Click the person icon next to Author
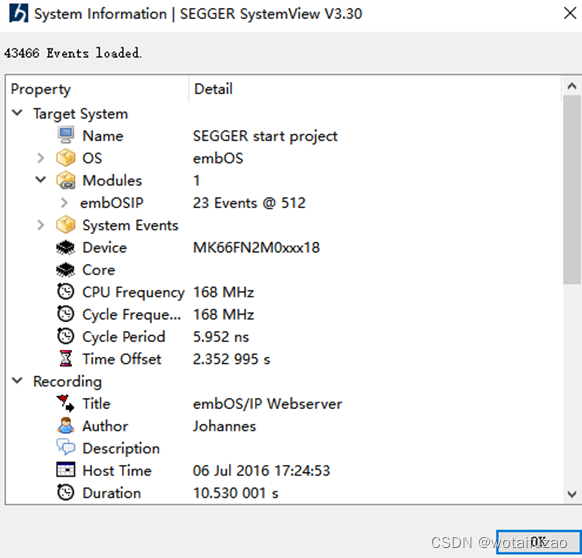This screenshot has width=582, height=558. [x=66, y=425]
